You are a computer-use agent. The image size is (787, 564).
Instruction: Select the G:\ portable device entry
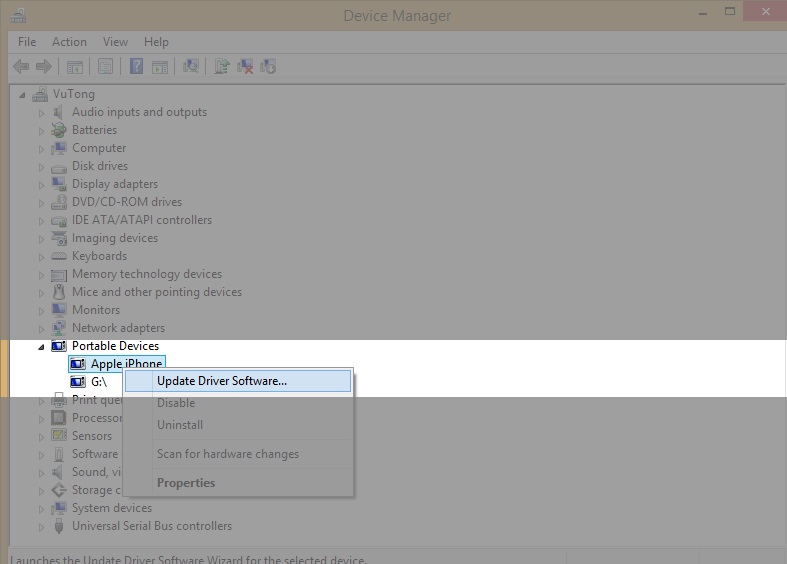coord(99,382)
